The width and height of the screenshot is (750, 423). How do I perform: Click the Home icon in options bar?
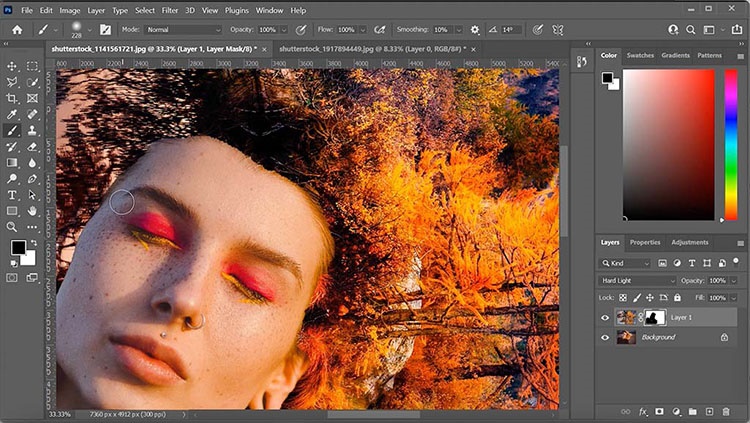tap(17, 30)
